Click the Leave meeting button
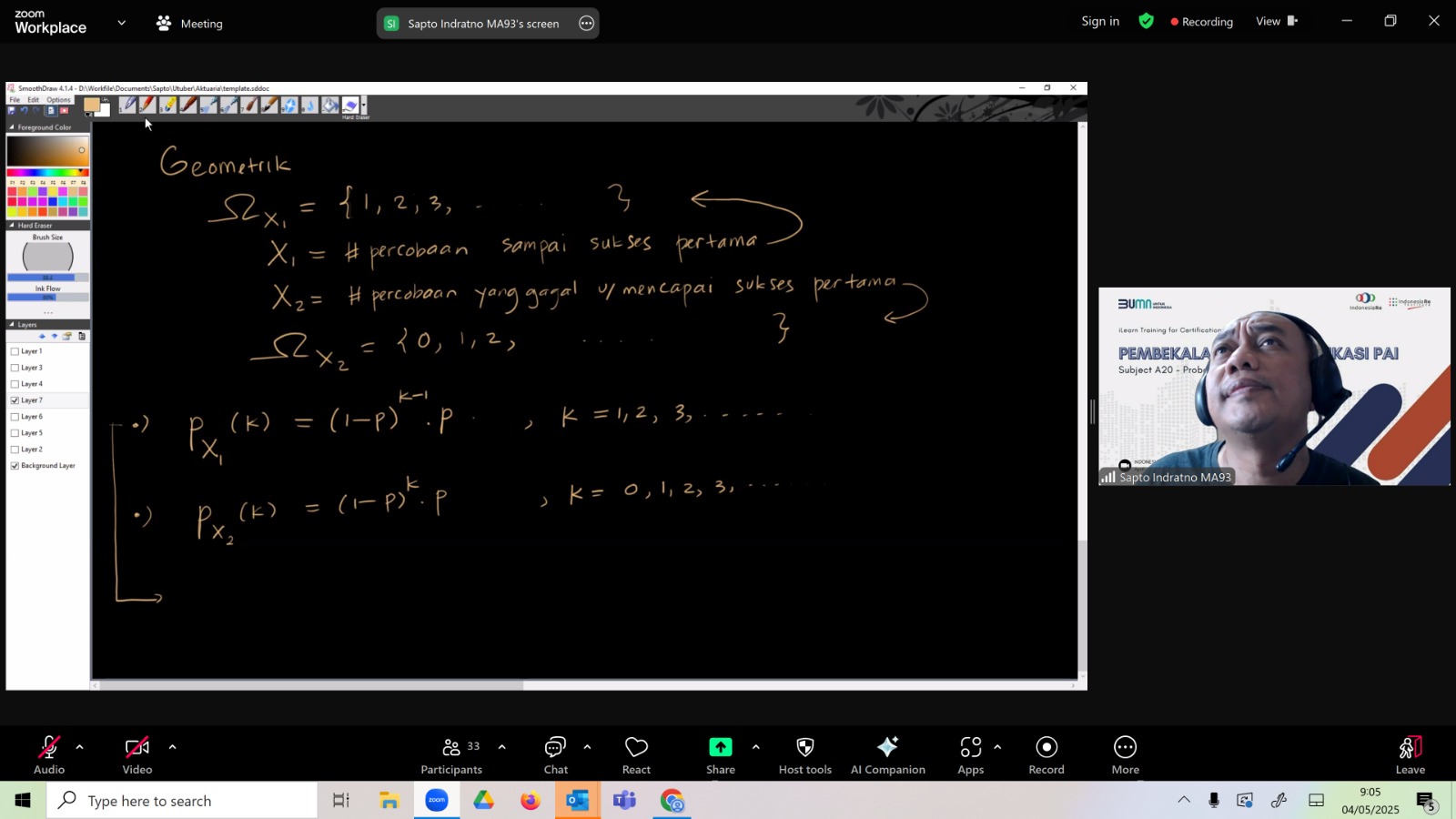Image resolution: width=1456 pixels, height=819 pixels. point(1410,755)
